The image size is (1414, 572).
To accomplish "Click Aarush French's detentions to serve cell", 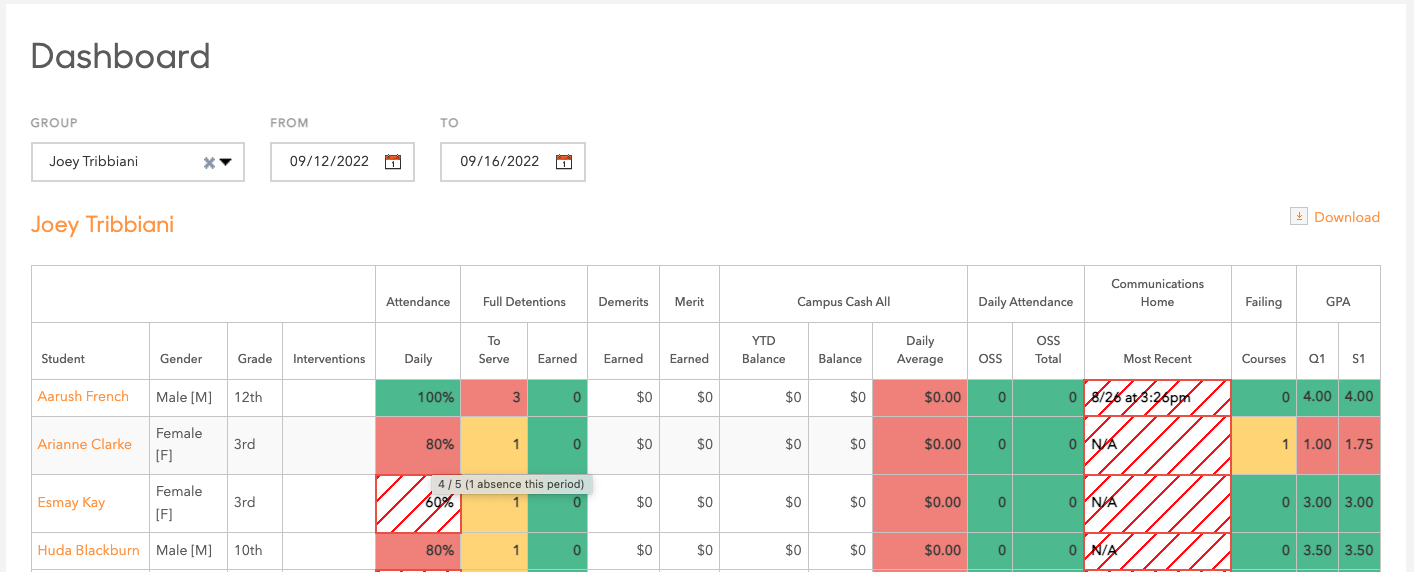I will [x=494, y=397].
